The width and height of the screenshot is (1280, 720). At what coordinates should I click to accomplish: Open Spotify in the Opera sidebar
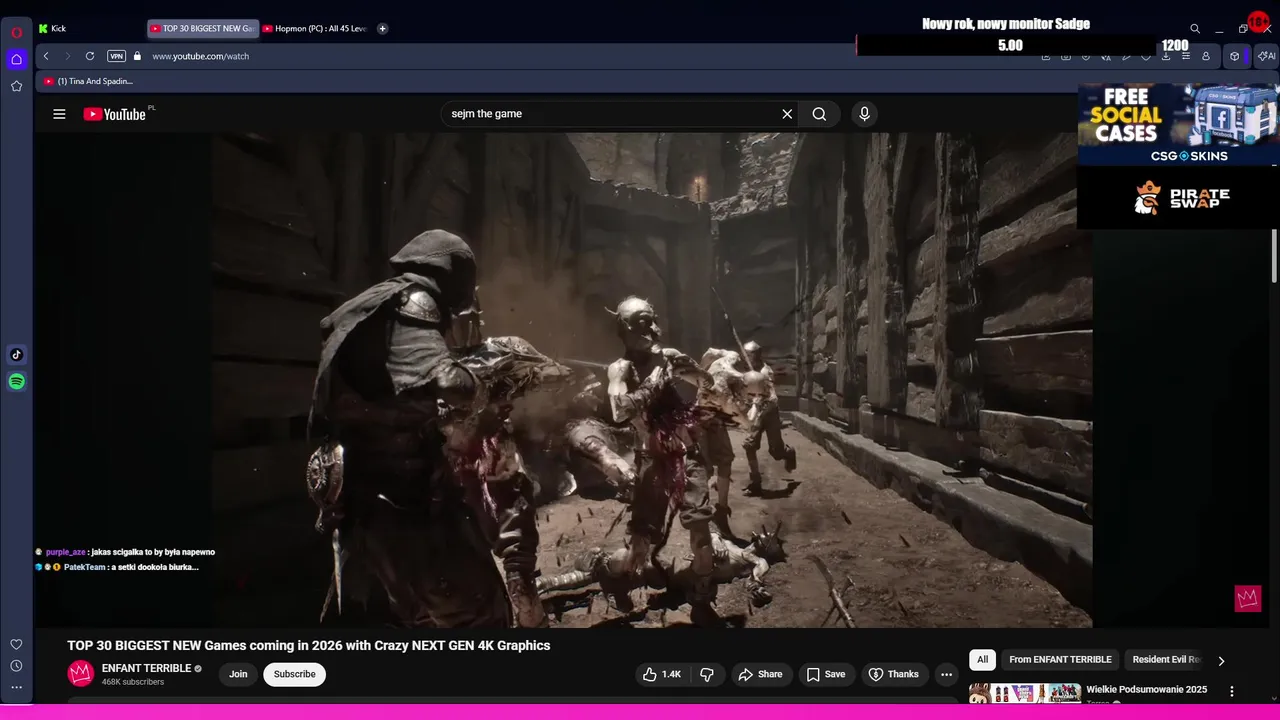(x=16, y=381)
